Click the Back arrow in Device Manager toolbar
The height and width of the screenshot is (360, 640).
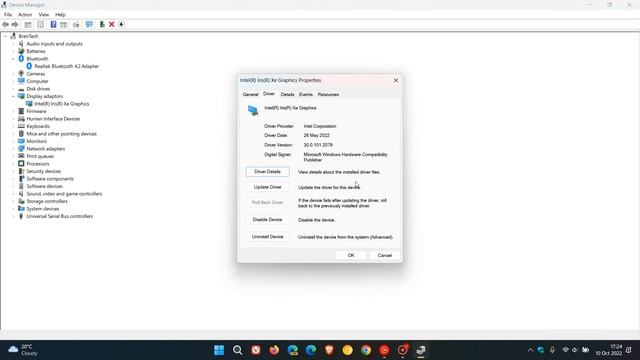click(x=5, y=24)
